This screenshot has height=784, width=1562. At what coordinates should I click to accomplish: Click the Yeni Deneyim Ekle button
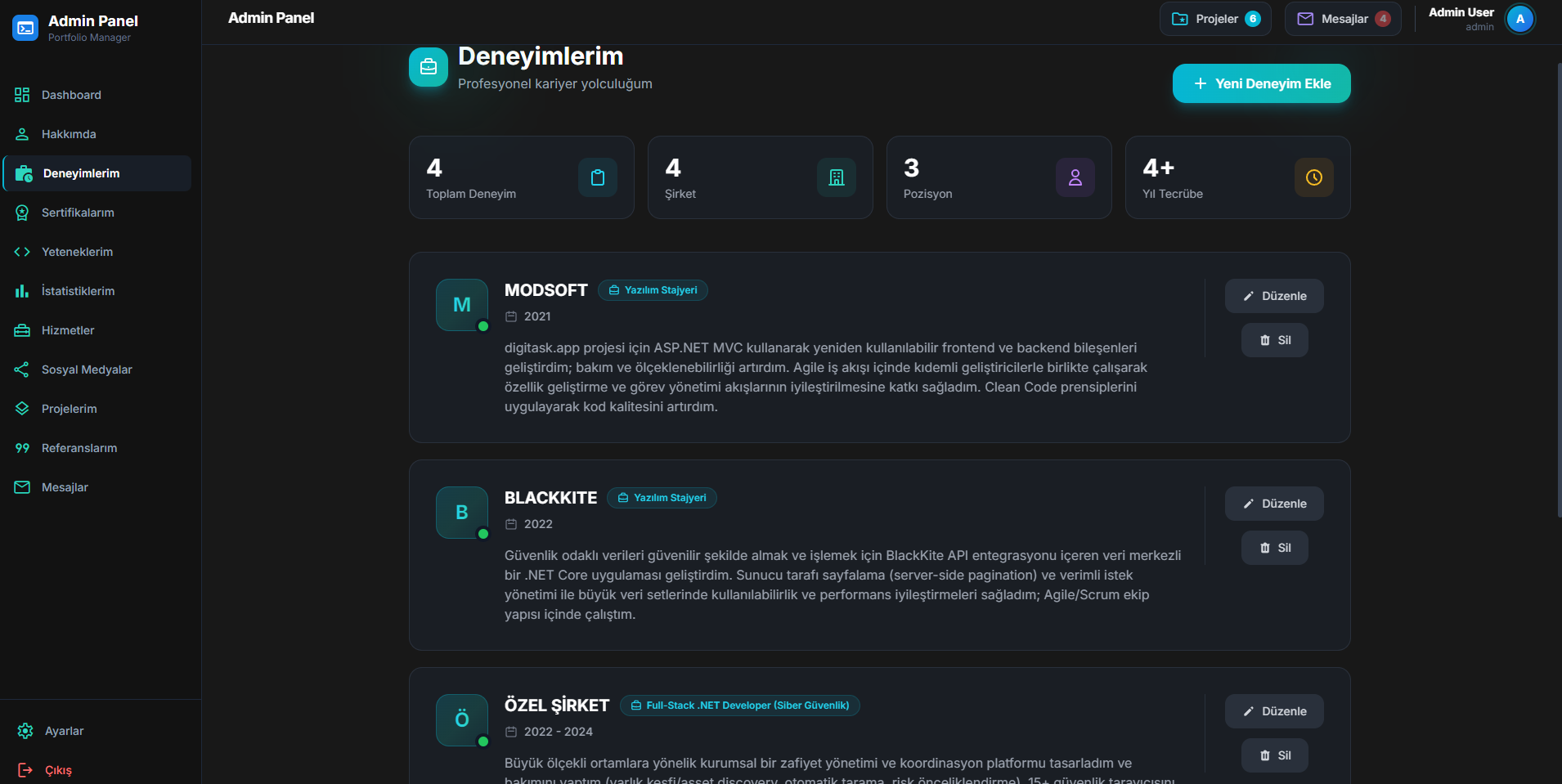tap(1261, 83)
